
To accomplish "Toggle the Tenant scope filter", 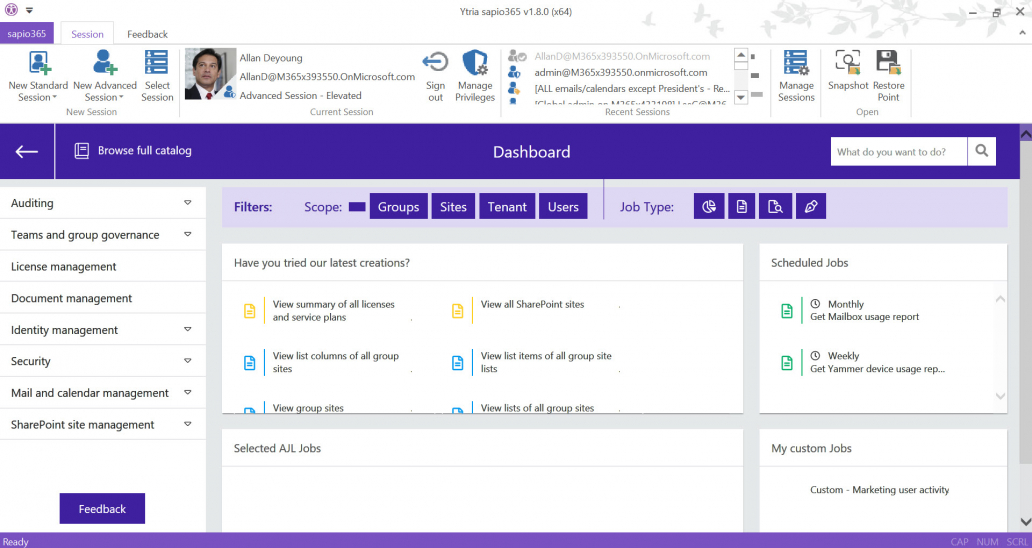I will (507, 207).
